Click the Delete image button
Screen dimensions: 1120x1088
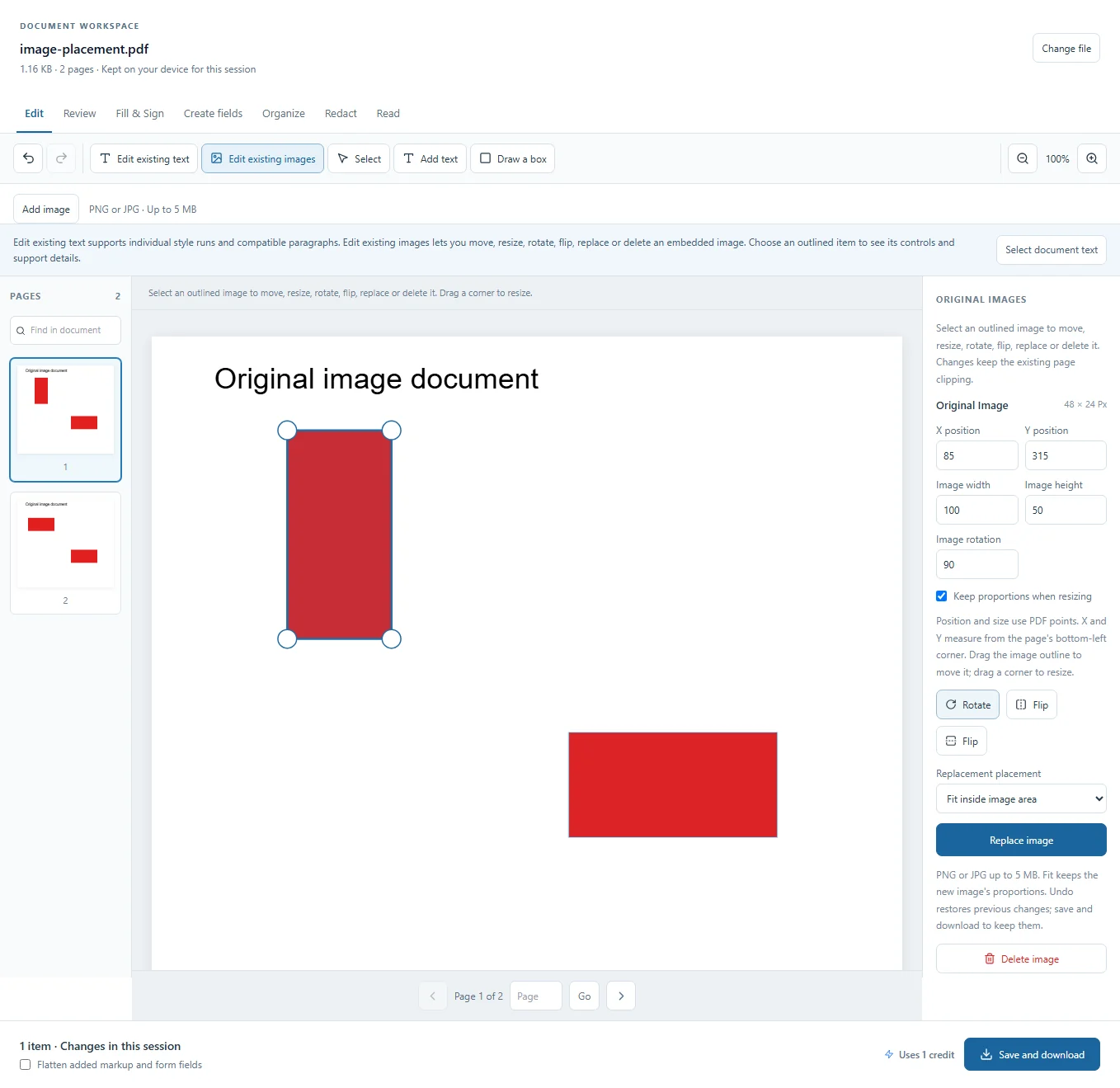click(x=1021, y=958)
